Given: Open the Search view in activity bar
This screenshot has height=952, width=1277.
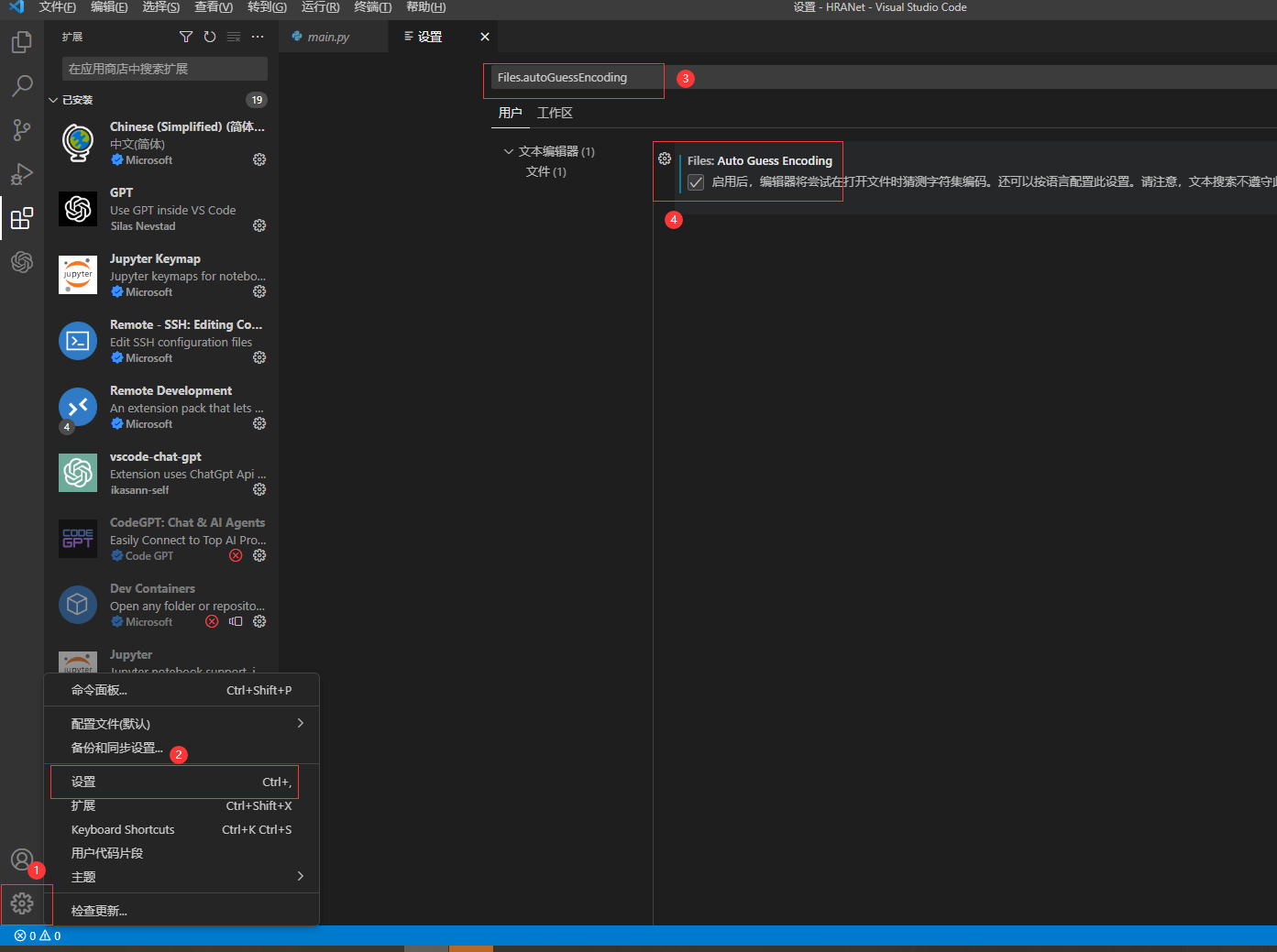Looking at the screenshot, I should (x=22, y=86).
